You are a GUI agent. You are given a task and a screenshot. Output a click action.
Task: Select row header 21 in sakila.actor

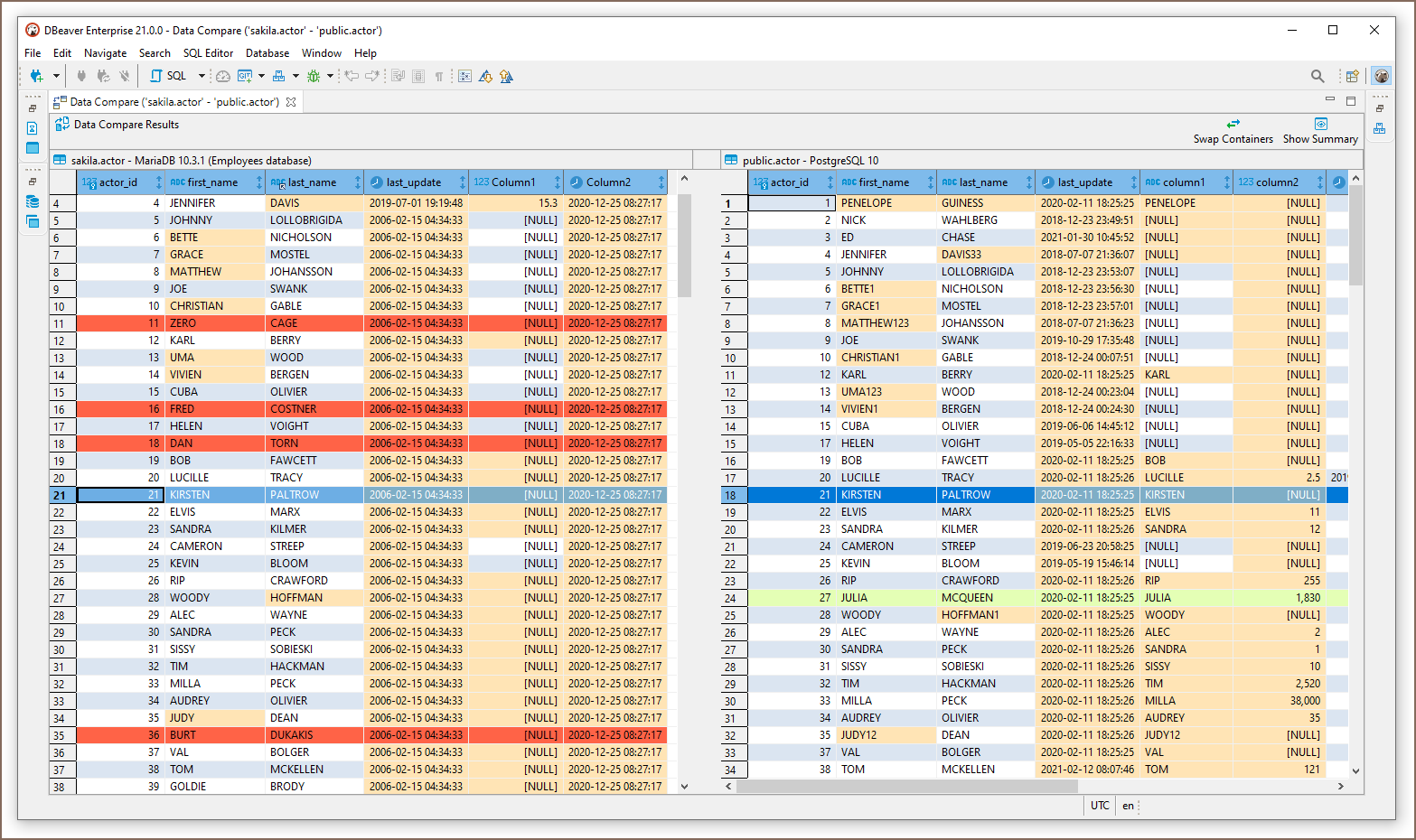pyautogui.click(x=62, y=495)
